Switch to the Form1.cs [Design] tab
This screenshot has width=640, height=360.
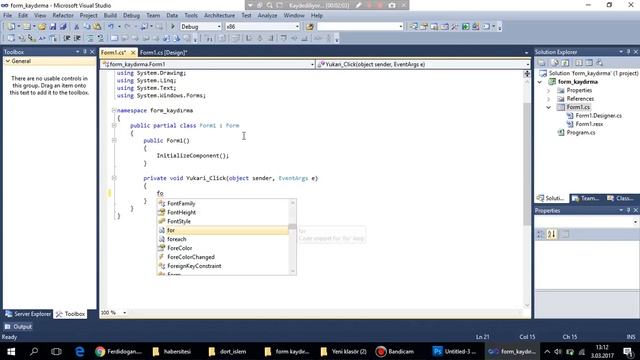tap(164, 53)
